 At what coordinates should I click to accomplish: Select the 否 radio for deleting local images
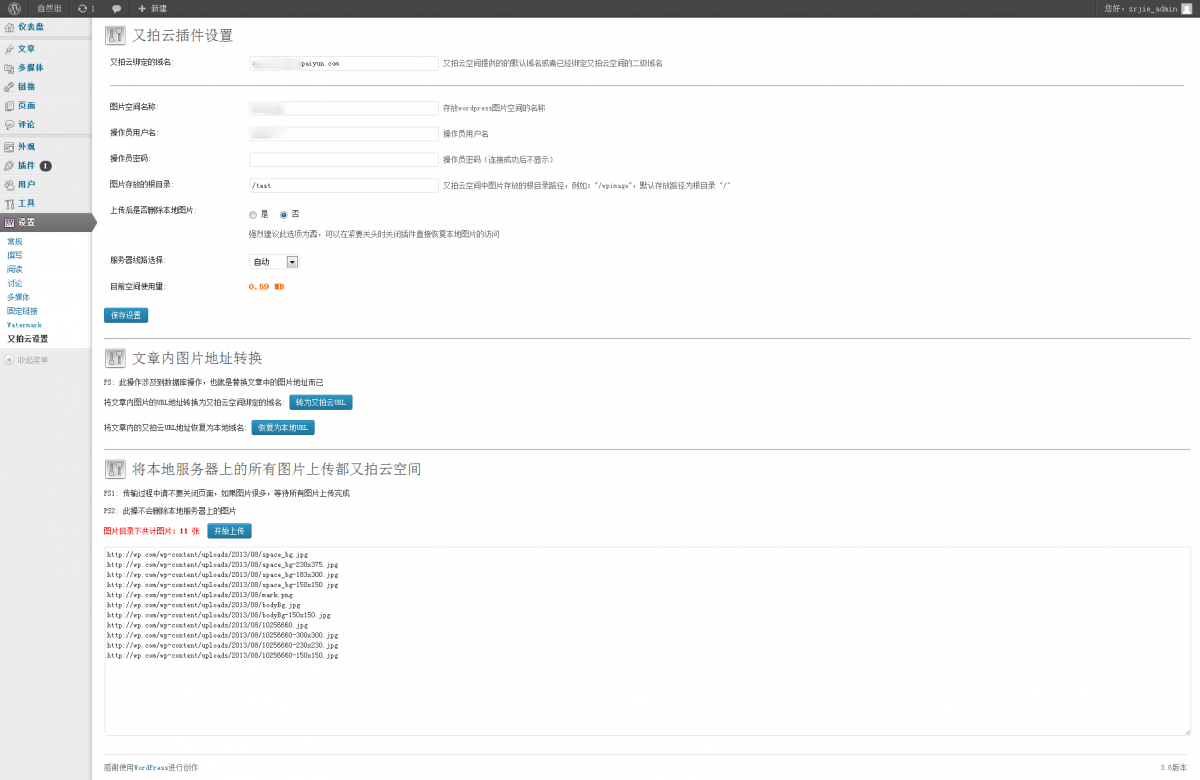coord(284,214)
